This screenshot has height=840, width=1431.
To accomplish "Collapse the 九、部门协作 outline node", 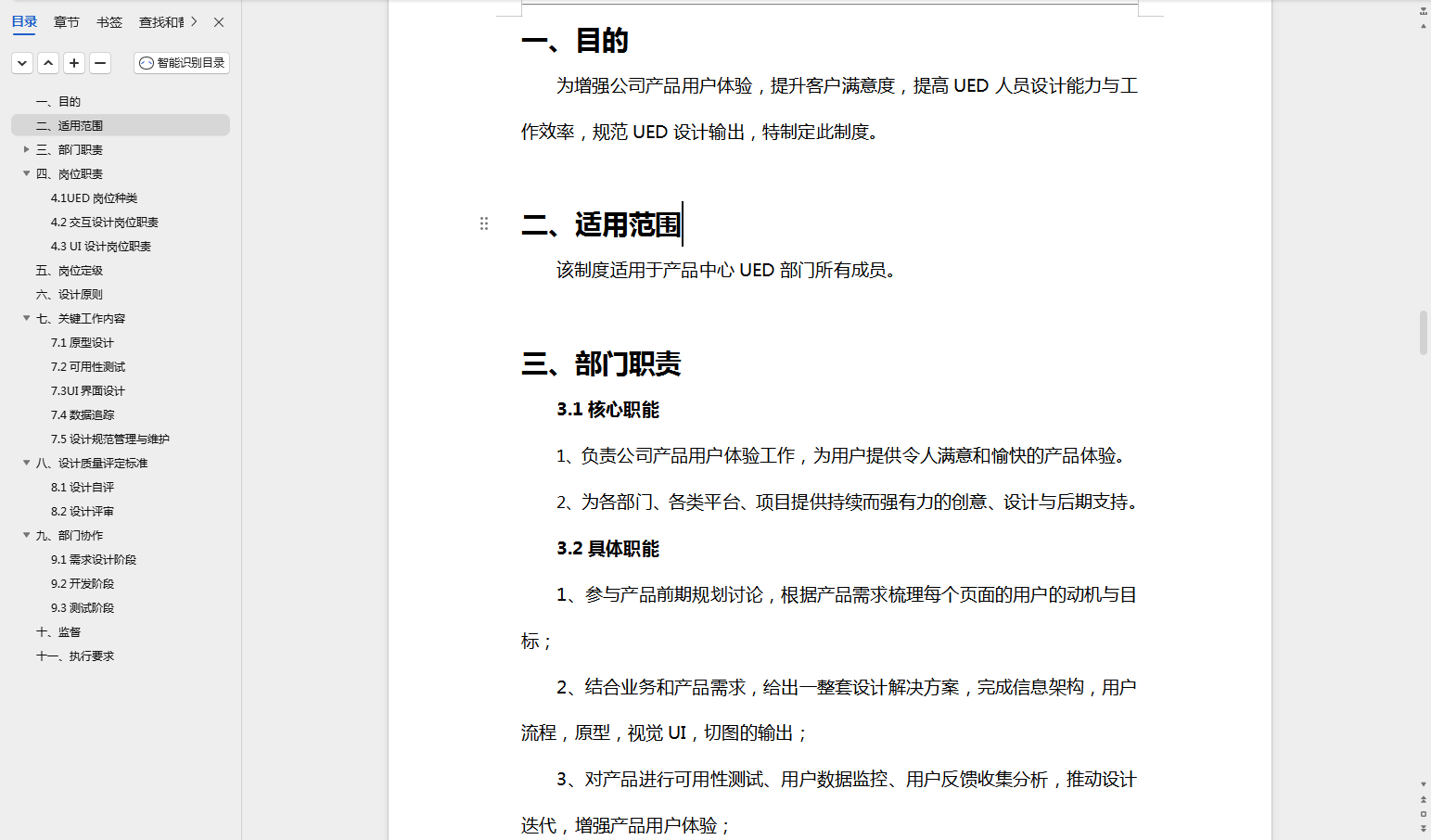I will click(x=27, y=535).
